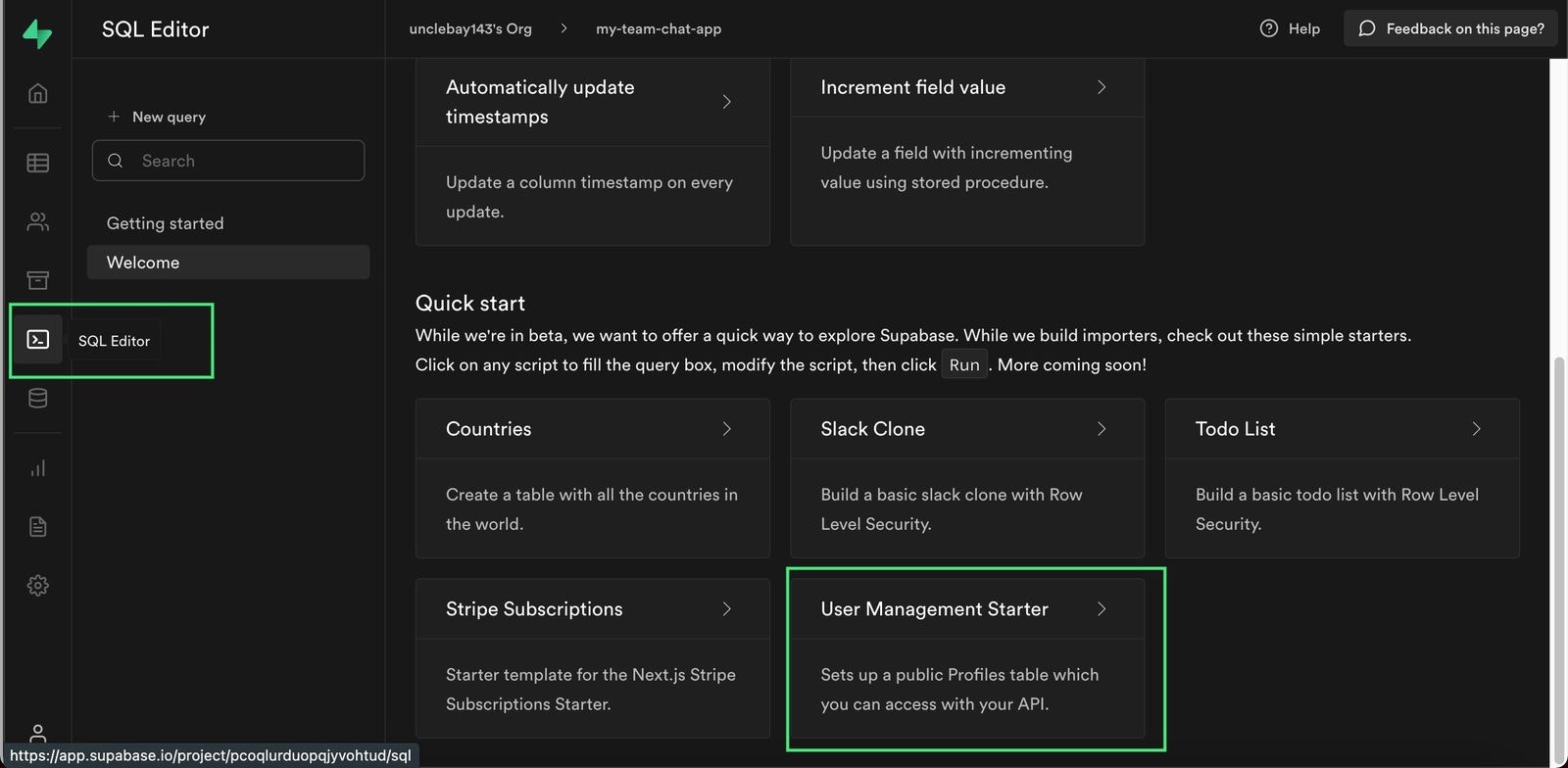Expand the User Management Starter chevron
Image resolution: width=1568 pixels, height=768 pixels.
1102,608
